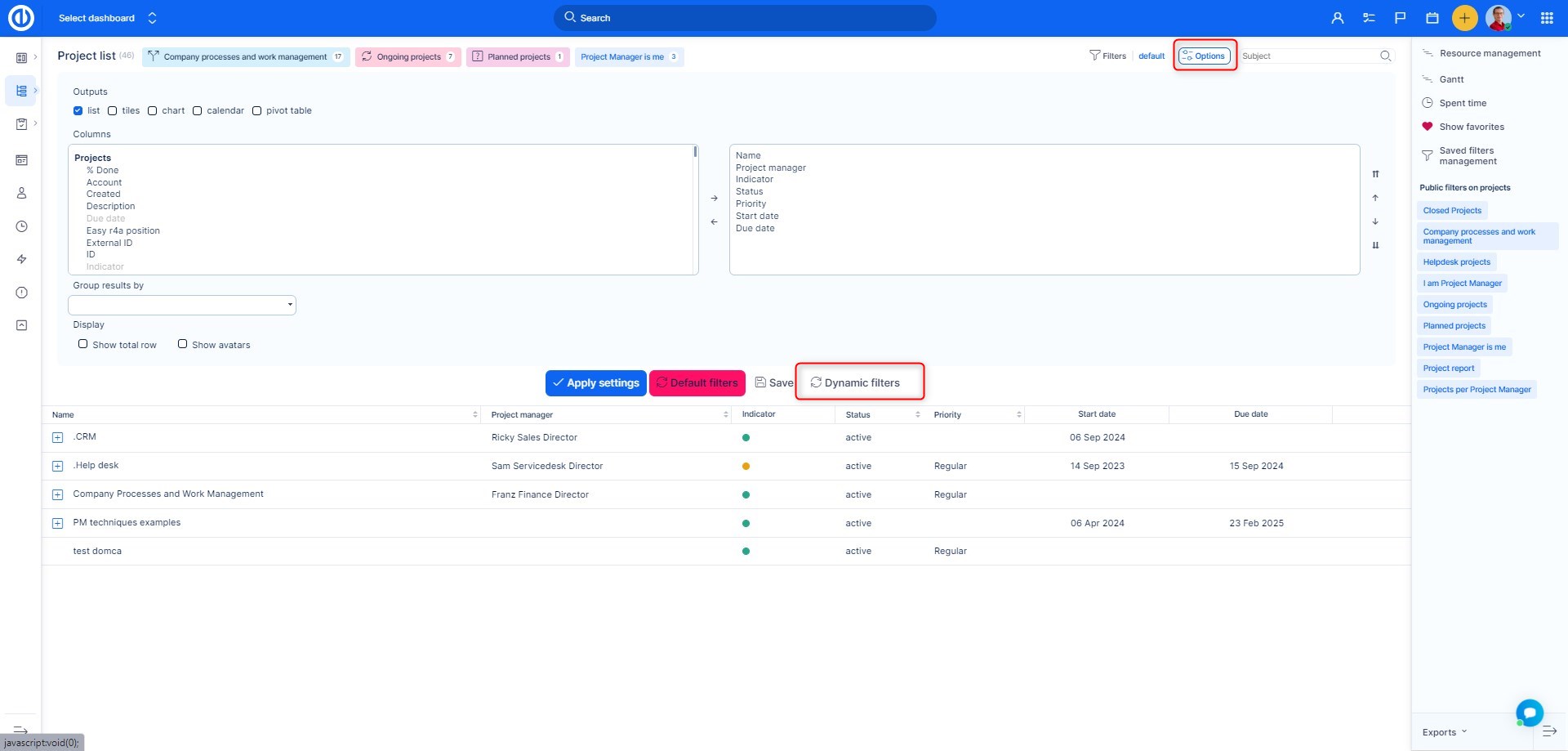Open the apps grid menu icon
The width and height of the screenshot is (1568, 751).
pos(1547,18)
